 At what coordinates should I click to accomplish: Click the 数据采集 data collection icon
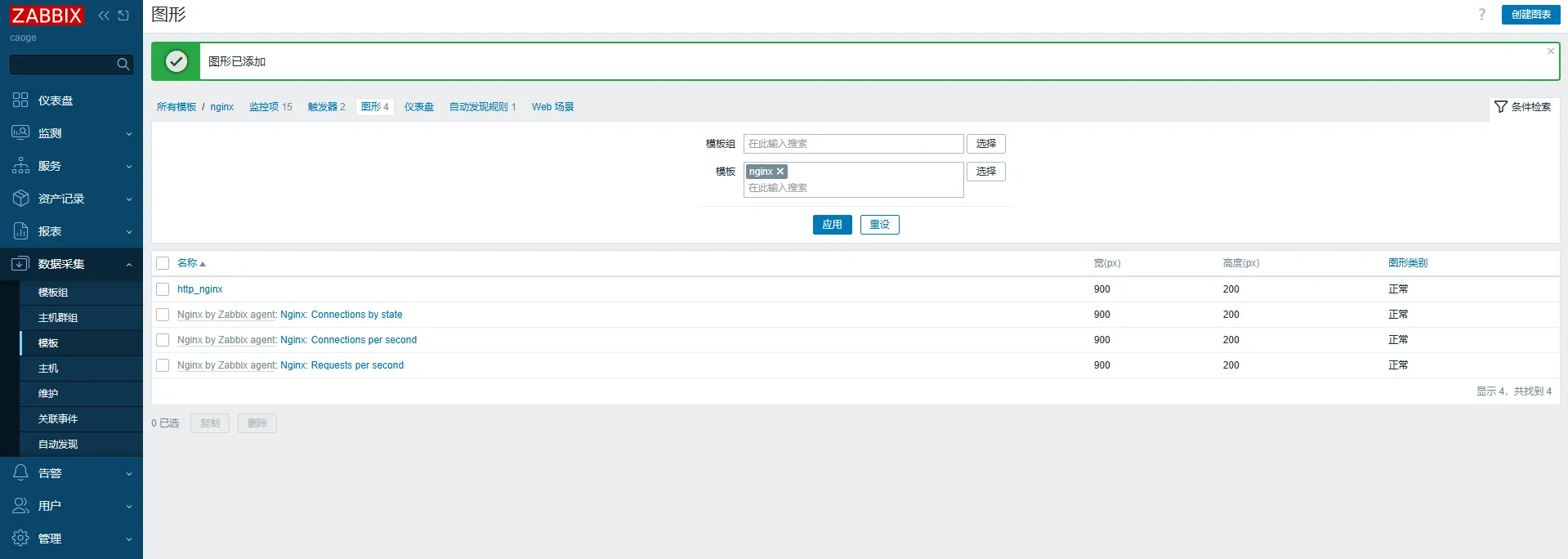pos(20,263)
